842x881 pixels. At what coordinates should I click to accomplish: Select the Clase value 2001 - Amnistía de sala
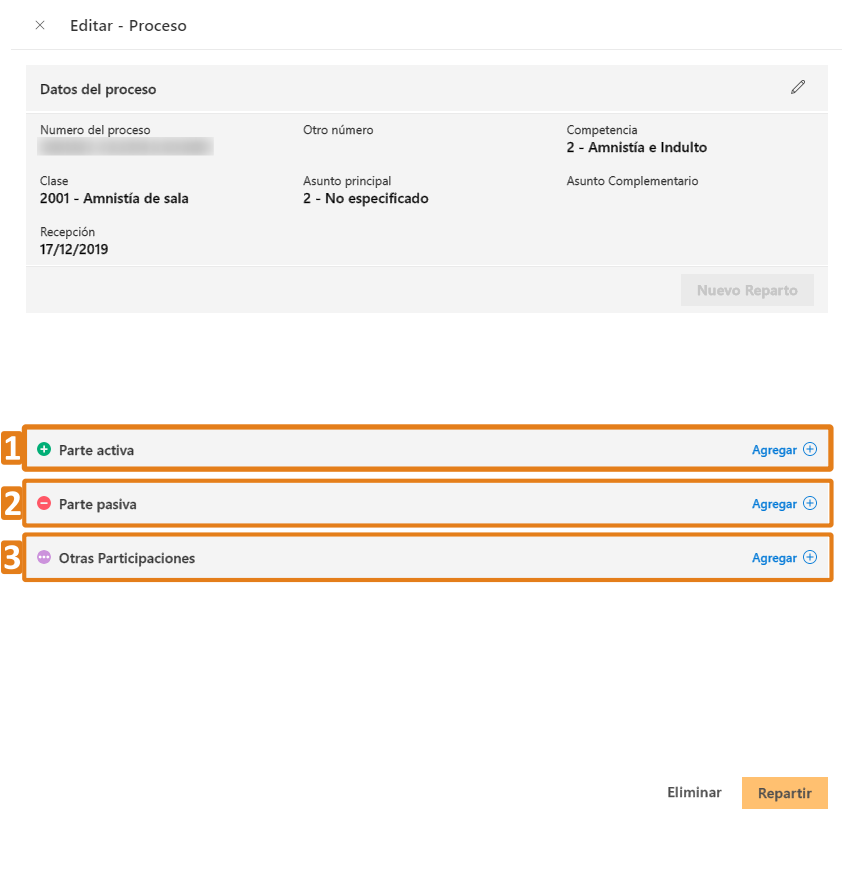coord(114,198)
